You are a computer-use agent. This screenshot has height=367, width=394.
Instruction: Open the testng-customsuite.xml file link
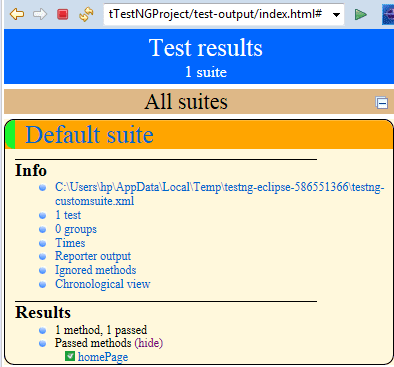click(x=220, y=194)
